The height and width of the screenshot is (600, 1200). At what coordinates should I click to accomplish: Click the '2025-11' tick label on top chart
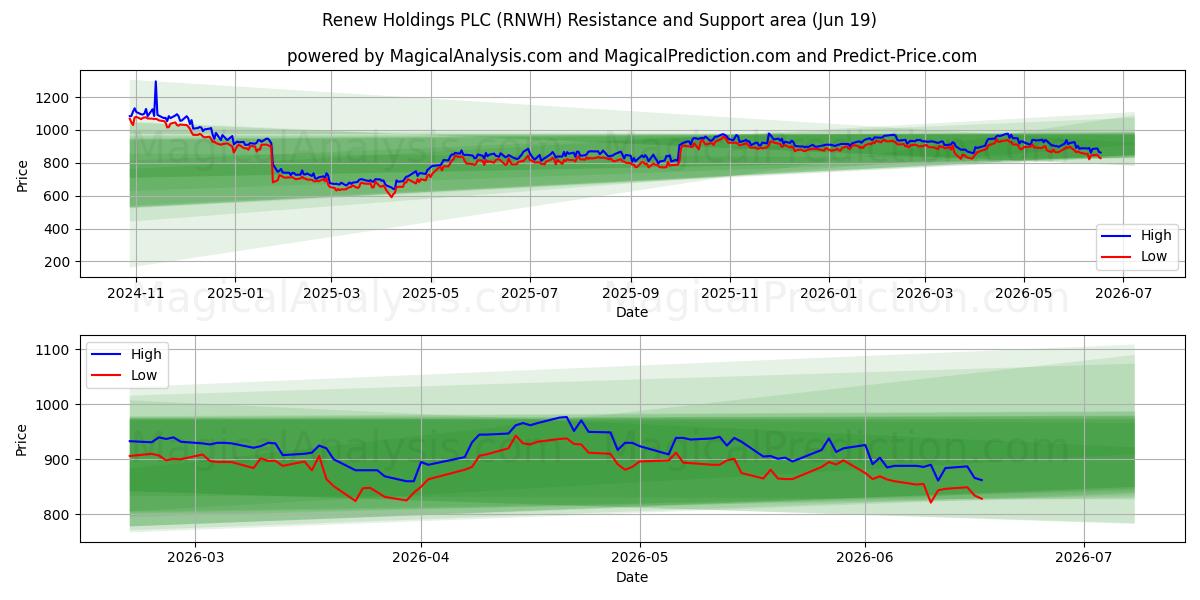click(x=731, y=293)
